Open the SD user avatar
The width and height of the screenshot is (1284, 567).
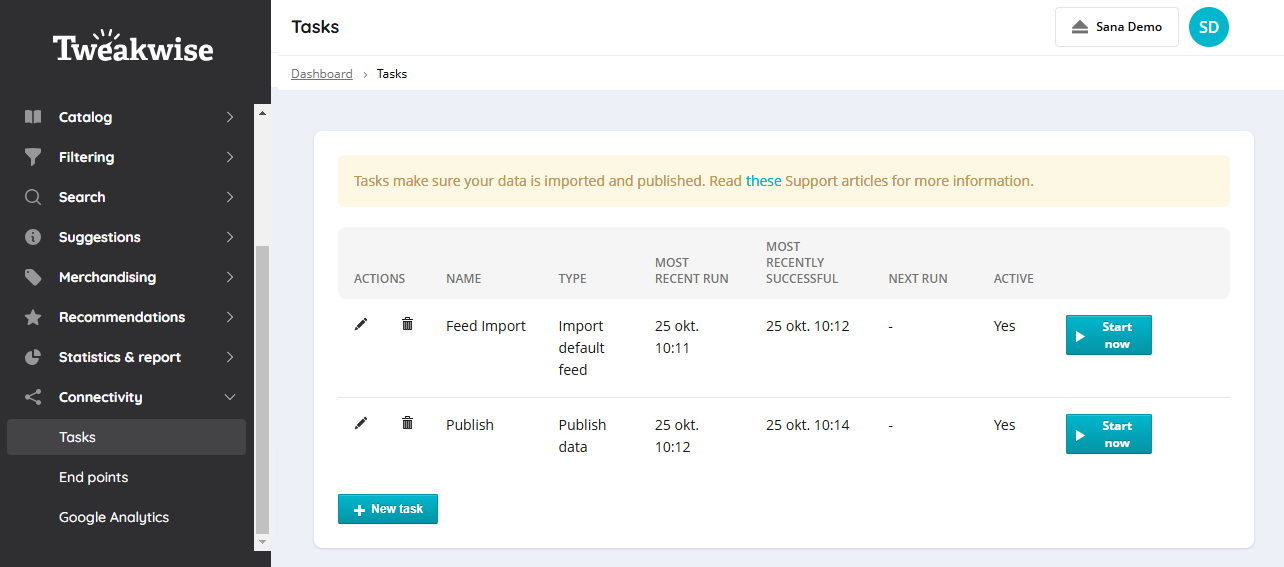1209,27
